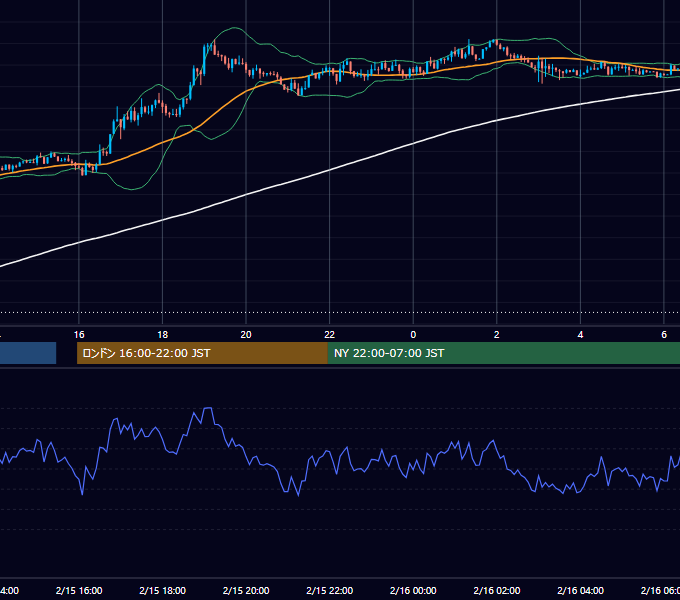The image size is (680, 600).
Task: Click the 16 hour label on the chart axis
Action: point(79,335)
